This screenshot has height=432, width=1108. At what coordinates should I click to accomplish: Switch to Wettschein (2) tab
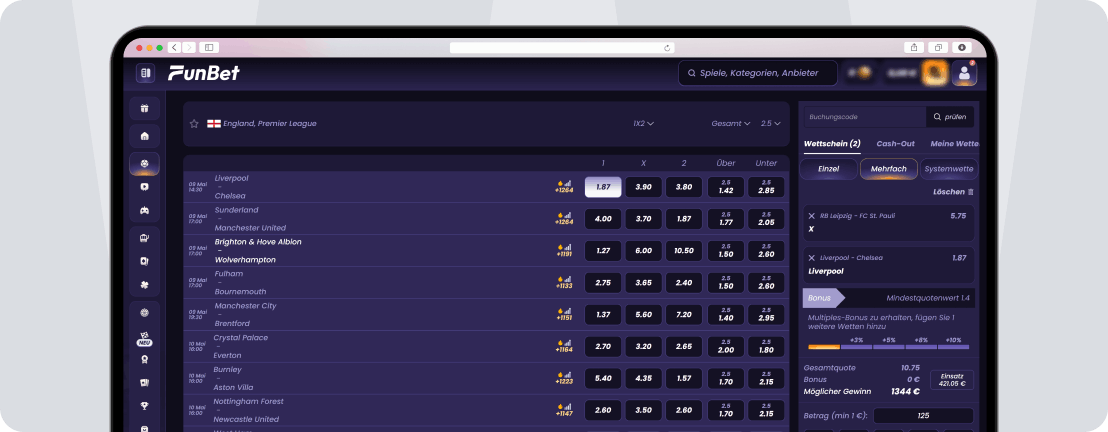pyautogui.click(x=832, y=144)
